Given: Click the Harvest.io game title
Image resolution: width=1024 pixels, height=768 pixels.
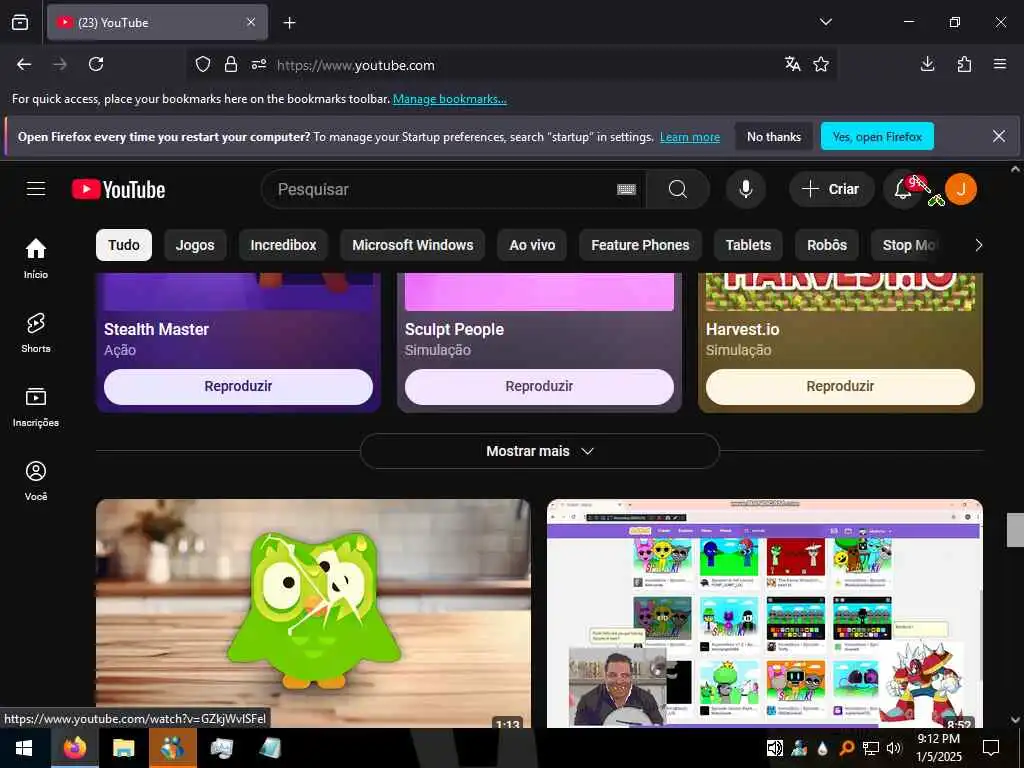Looking at the screenshot, I should click(743, 329).
